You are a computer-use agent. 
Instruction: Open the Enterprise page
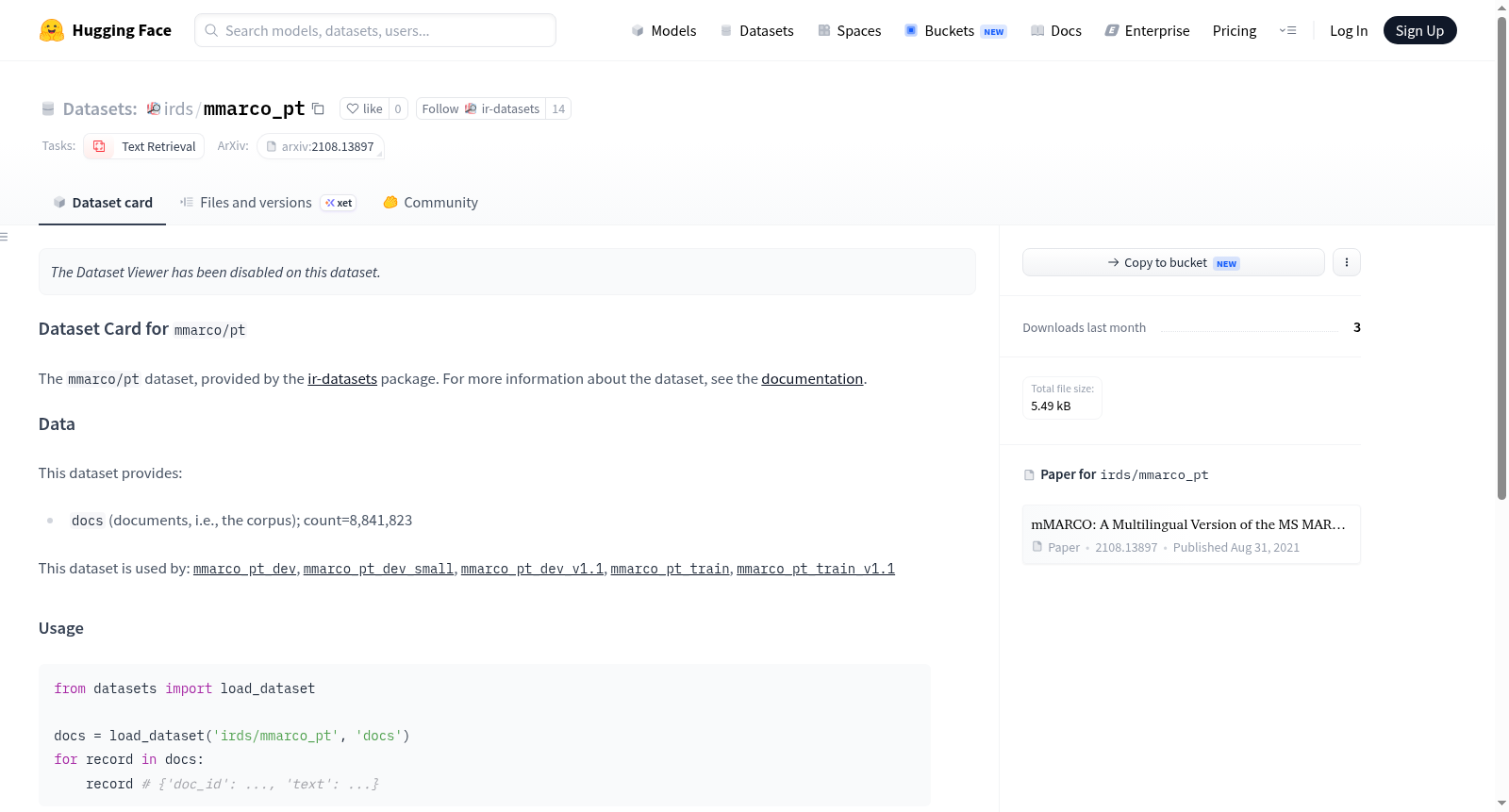pyautogui.click(x=1147, y=31)
